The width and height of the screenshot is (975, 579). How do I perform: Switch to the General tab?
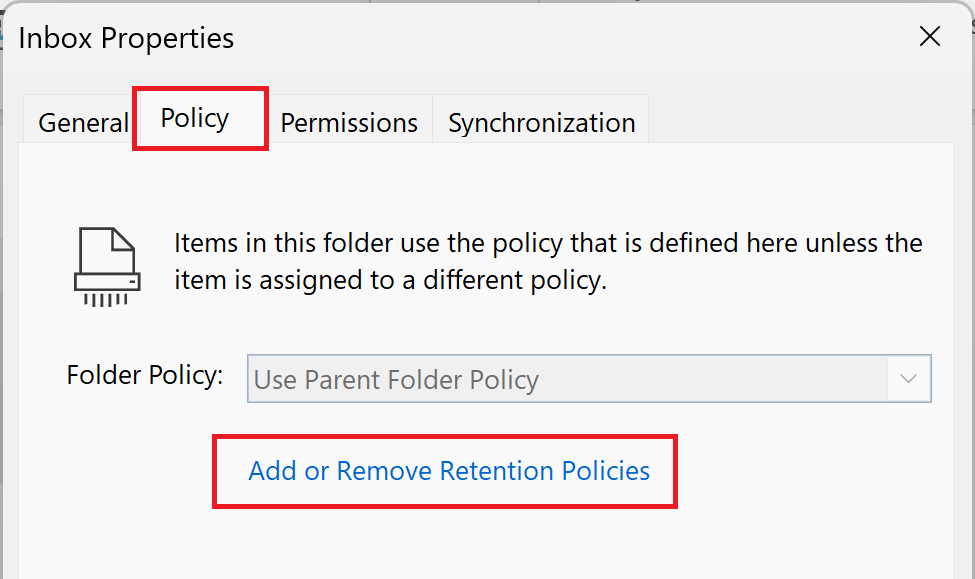click(83, 123)
